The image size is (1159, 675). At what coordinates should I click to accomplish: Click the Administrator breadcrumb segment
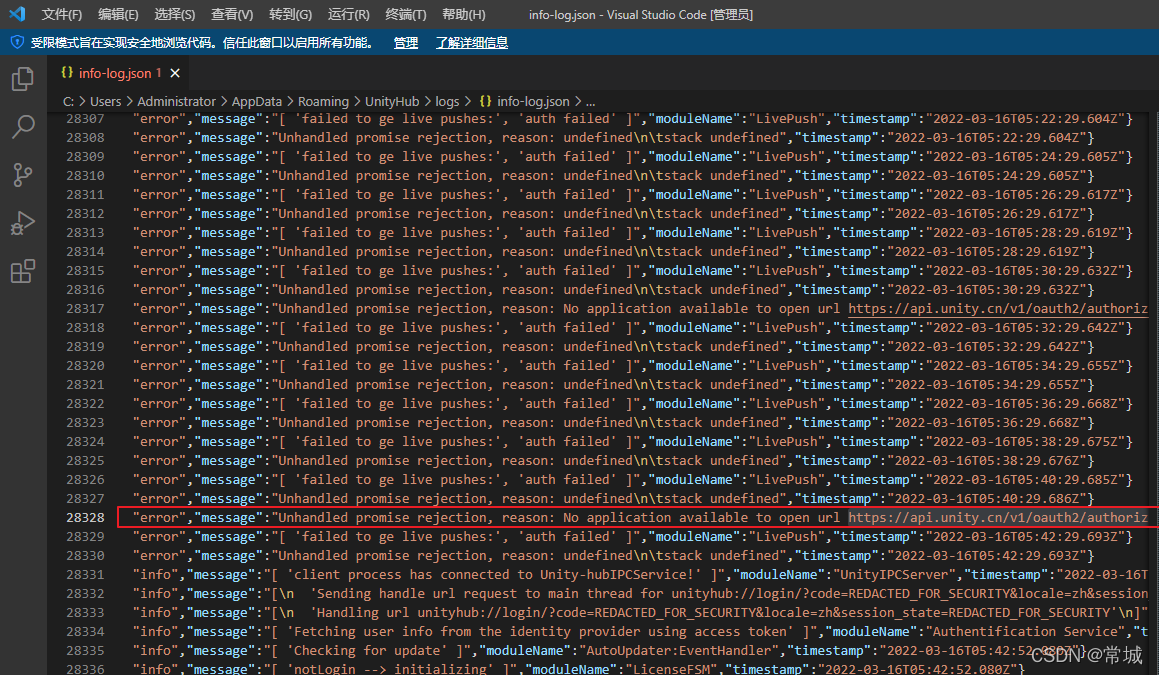177,101
